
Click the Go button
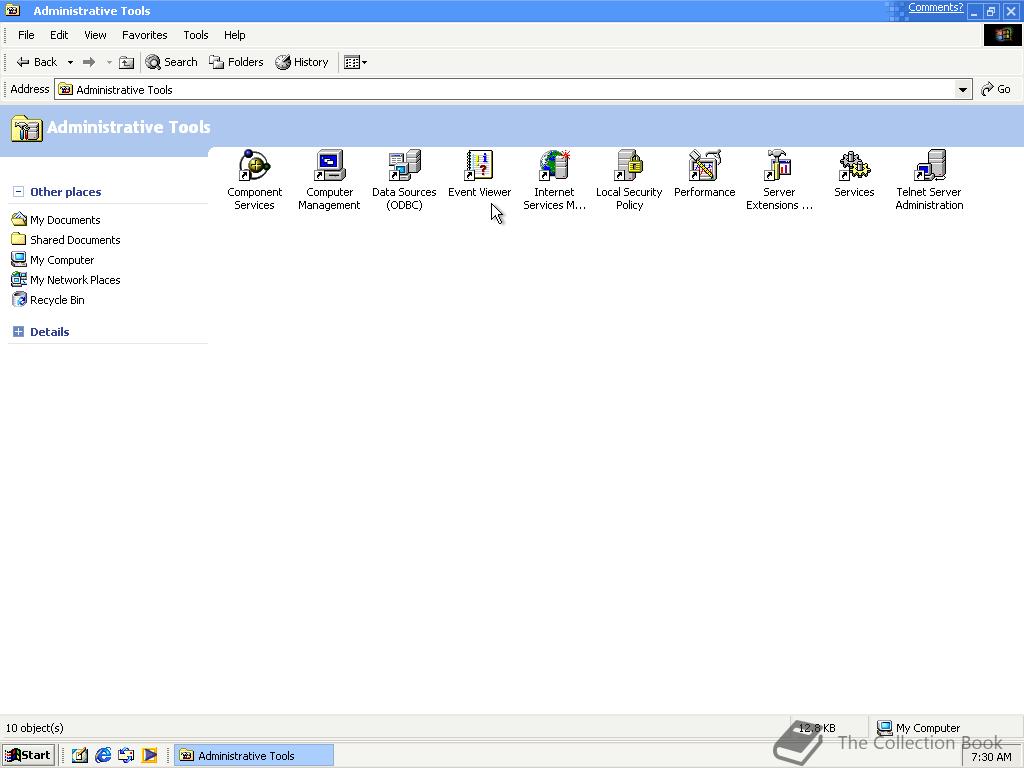pyautogui.click(x=996, y=89)
